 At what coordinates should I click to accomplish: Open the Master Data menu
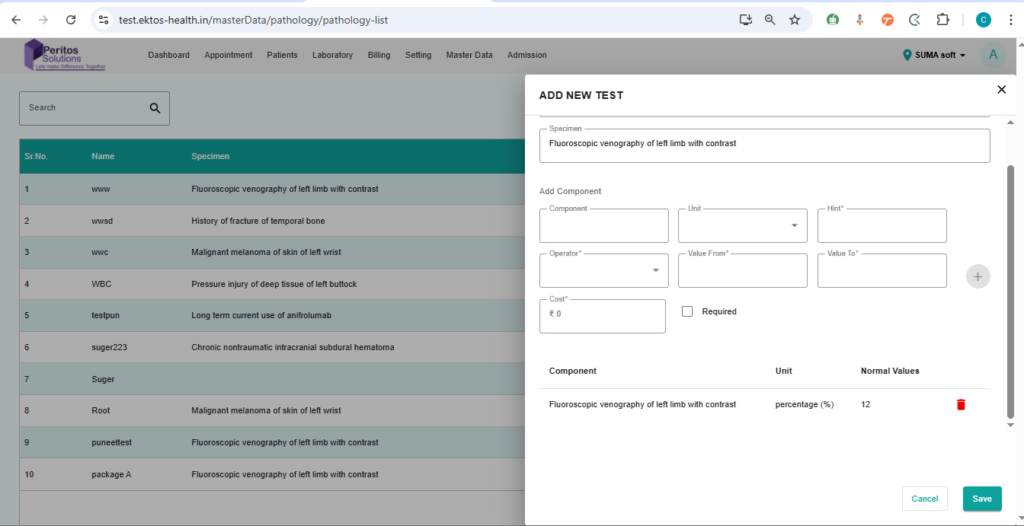pyautogui.click(x=469, y=55)
